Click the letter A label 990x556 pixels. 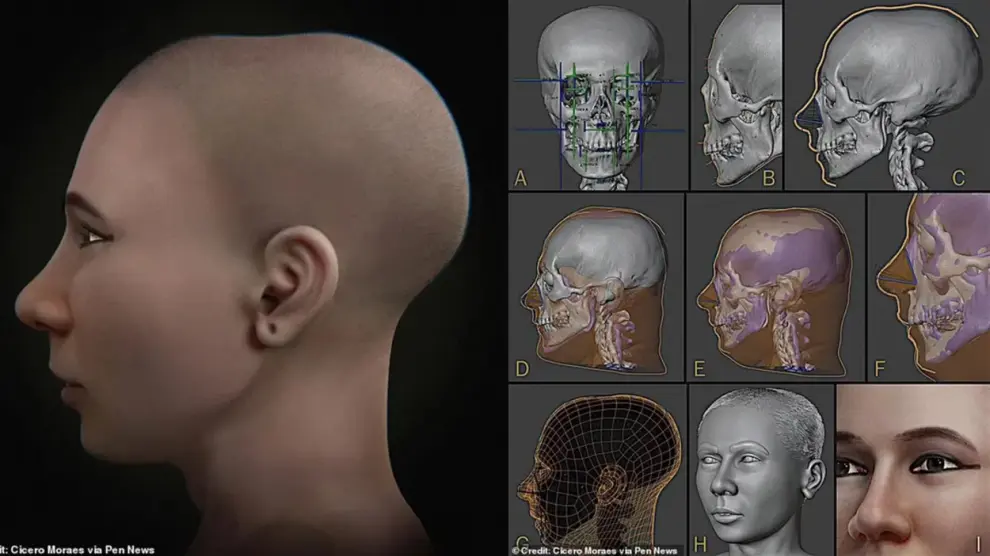520,179
